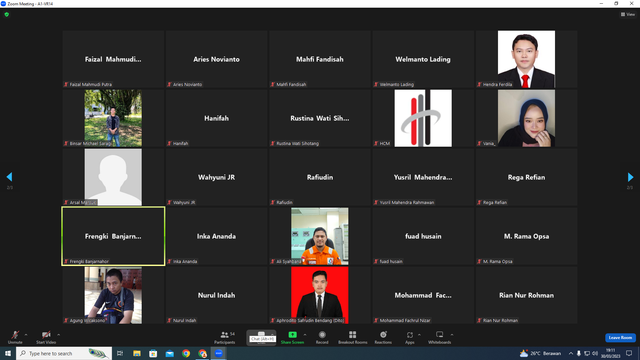The width and height of the screenshot is (640, 360).
Task: Click Welmanto Lading name tile
Action: 423,59
